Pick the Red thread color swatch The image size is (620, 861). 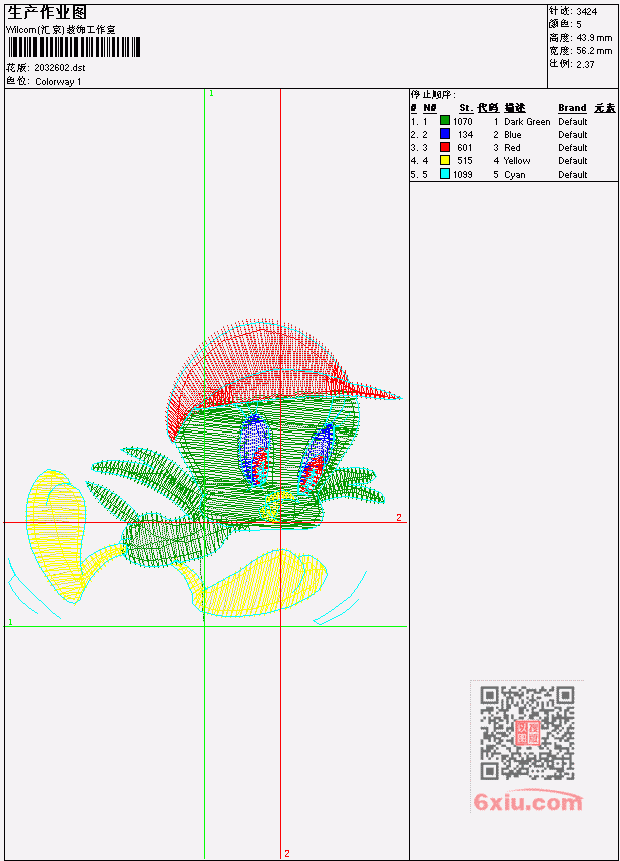tap(445, 147)
